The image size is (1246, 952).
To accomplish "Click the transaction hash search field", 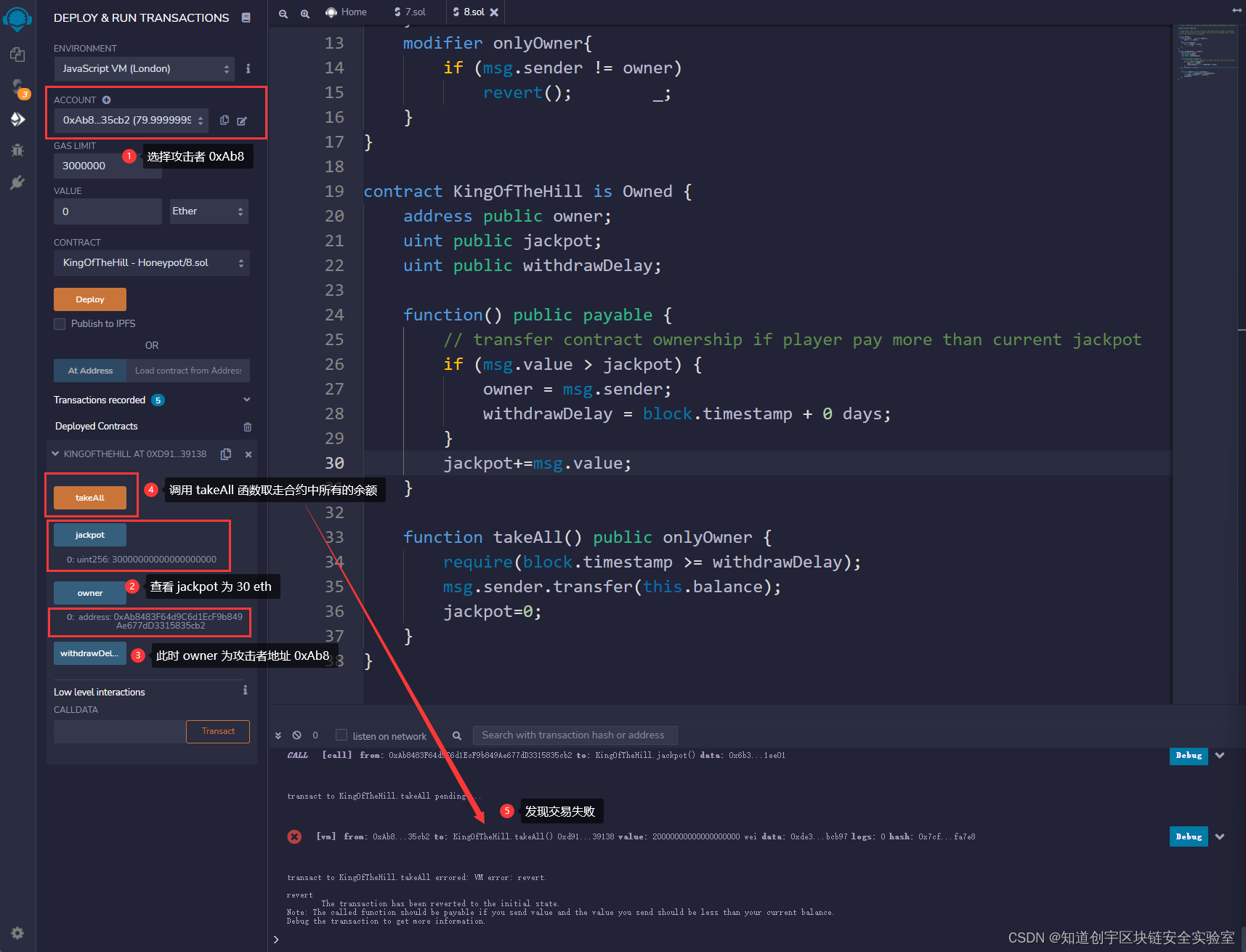I will coord(575,735).
